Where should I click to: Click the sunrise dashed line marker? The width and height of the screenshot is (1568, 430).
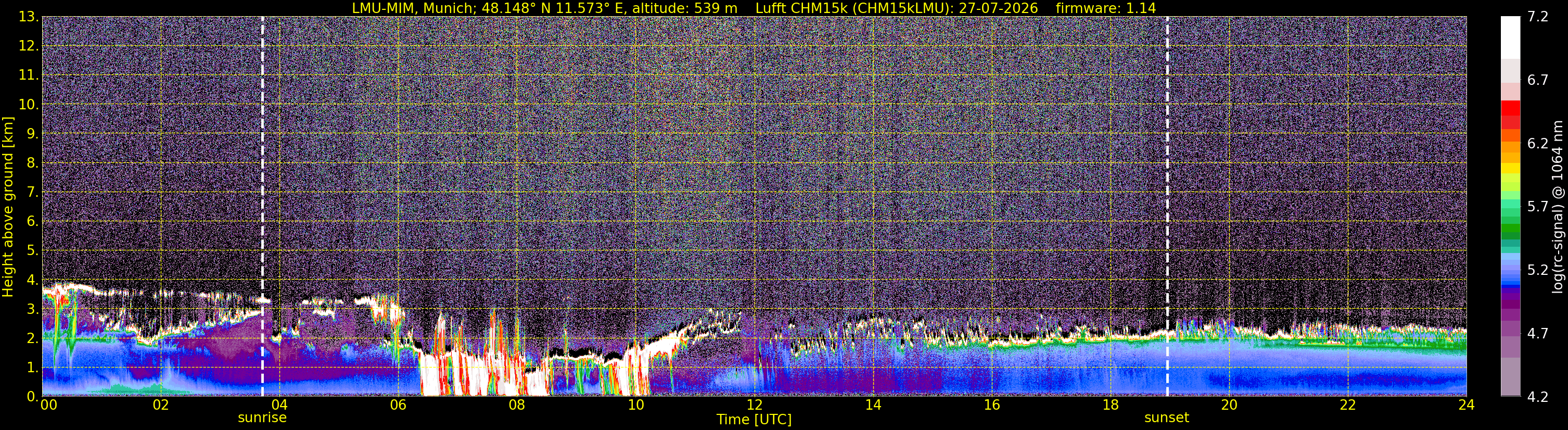262,206
